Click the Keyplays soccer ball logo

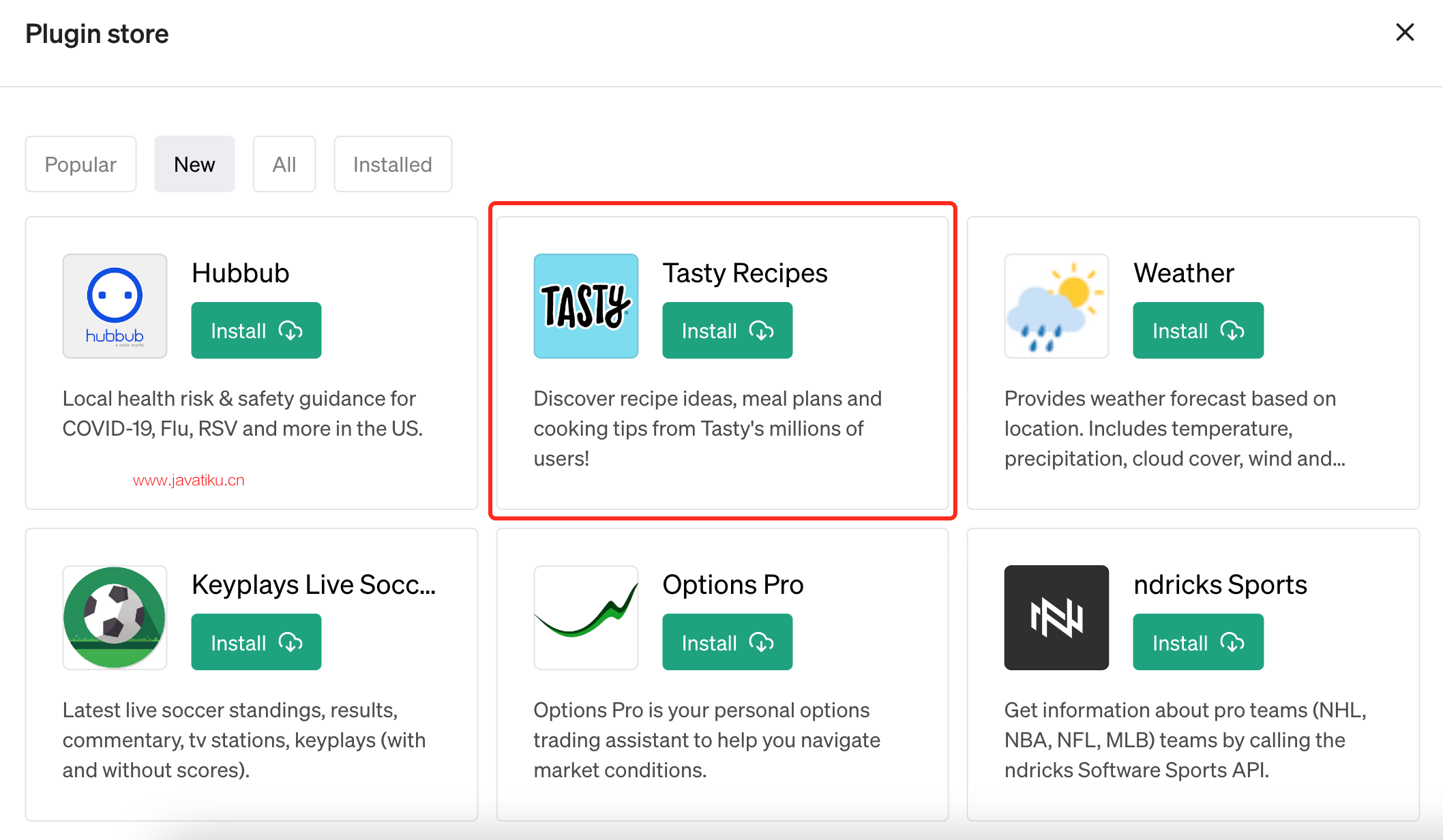point(115,618)
